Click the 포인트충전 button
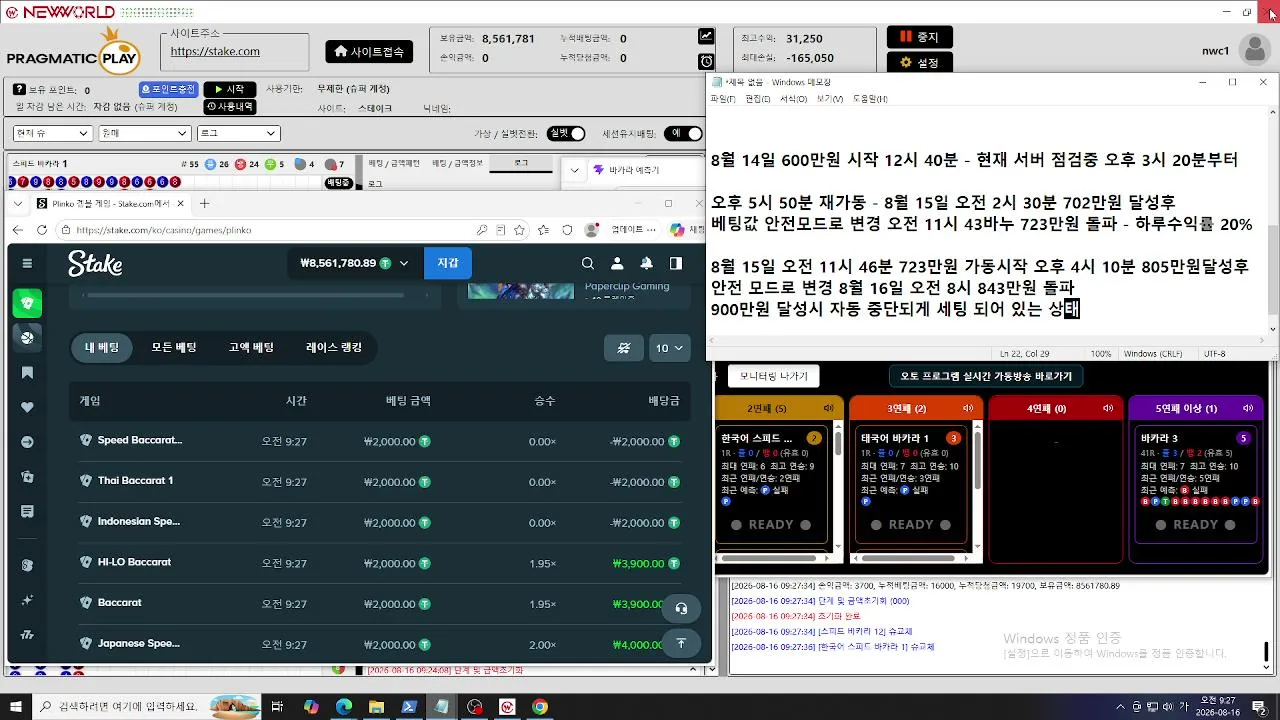This screenshot has width=1280, height=720. (168, 90)
